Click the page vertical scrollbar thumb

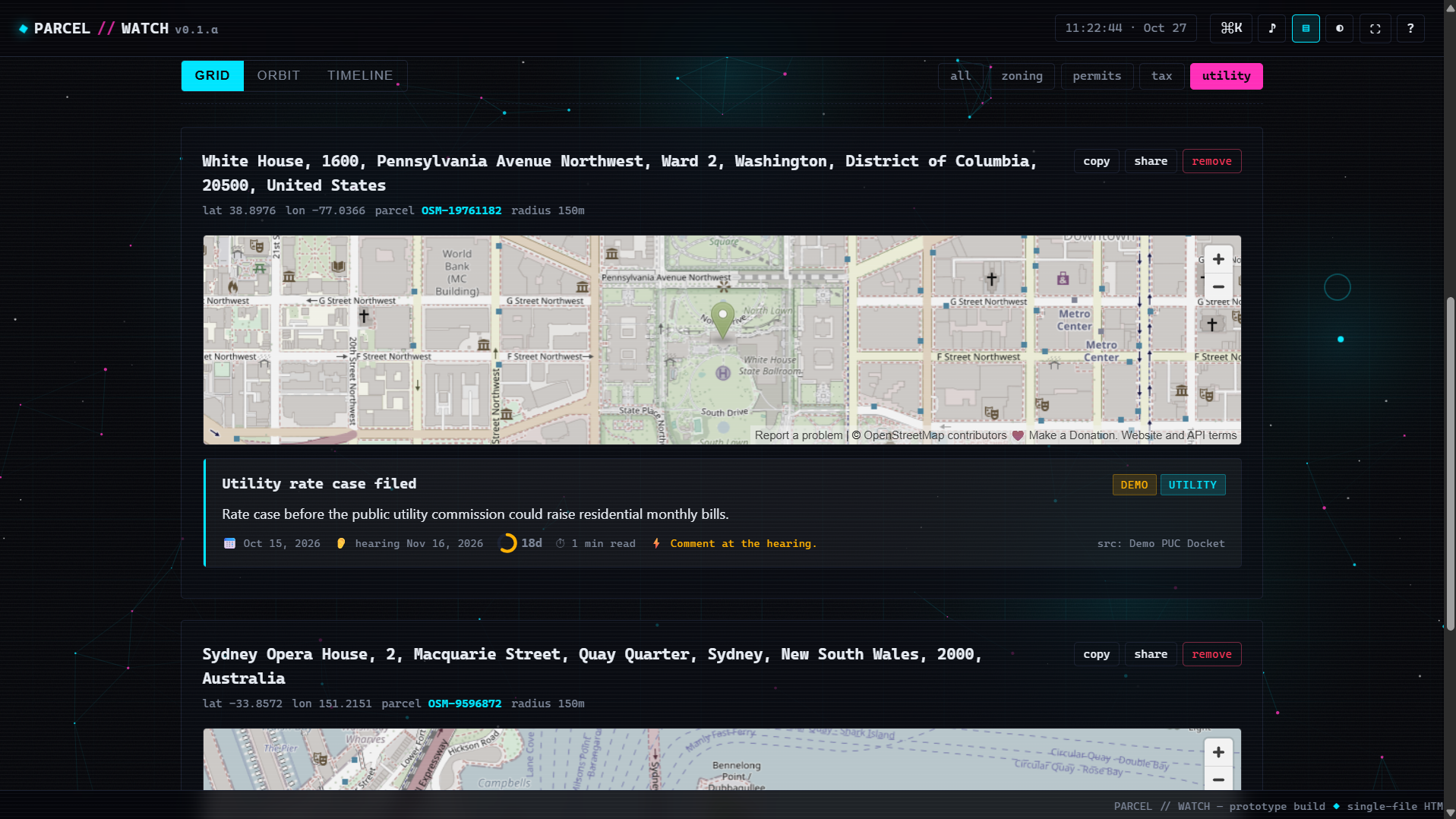pyautogui.click(x=1450, y=463)
